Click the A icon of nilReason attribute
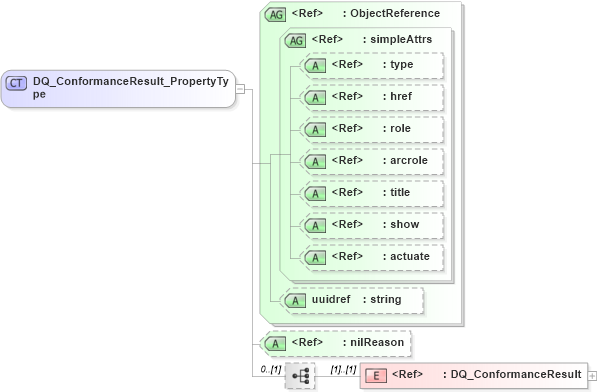Image resolution: width=597 pixels, height=392 pixels. 275,344
